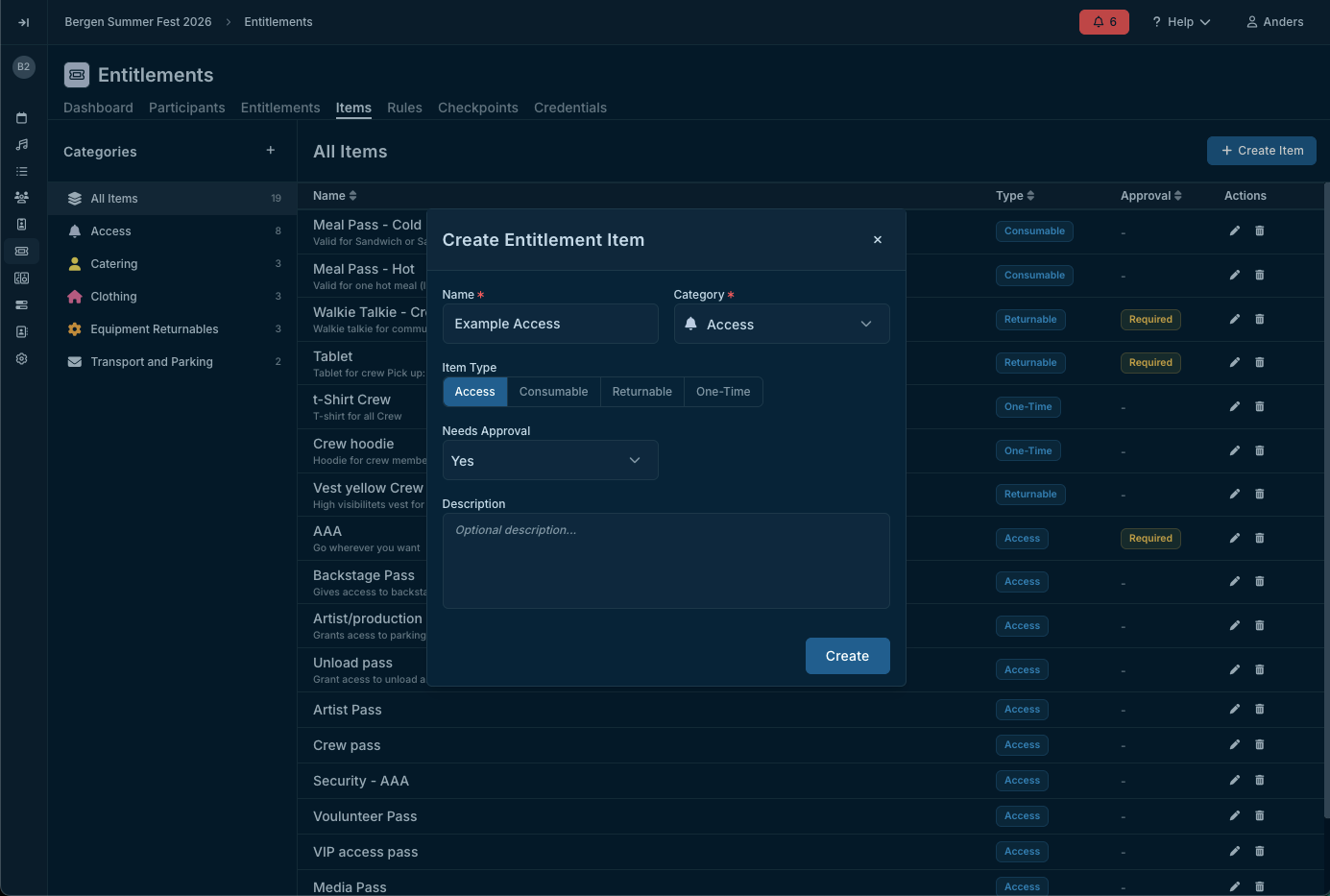Open the Help menu

pos(1181,22)
